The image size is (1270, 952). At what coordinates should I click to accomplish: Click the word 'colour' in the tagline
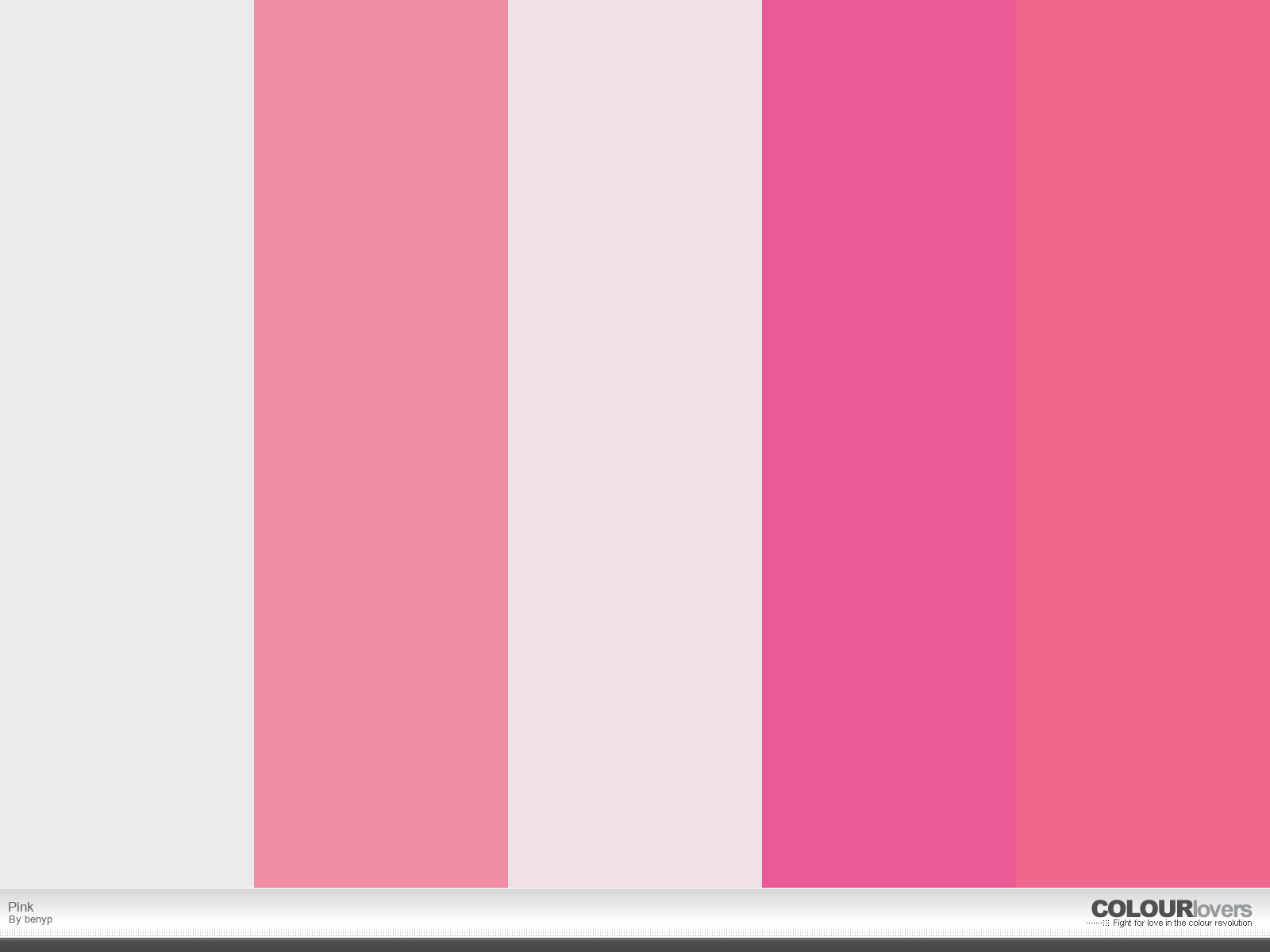(x=1200, y=923)
